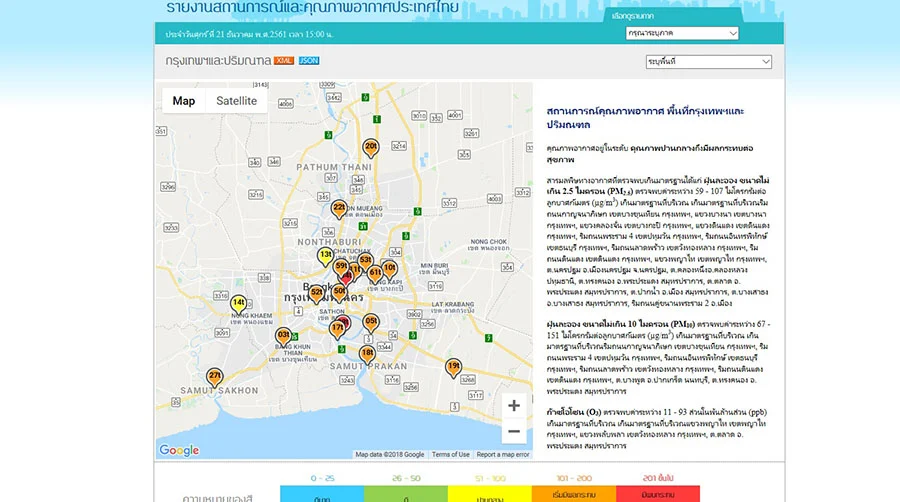
Task: Select station marker 52t
Action: point(316,294)
